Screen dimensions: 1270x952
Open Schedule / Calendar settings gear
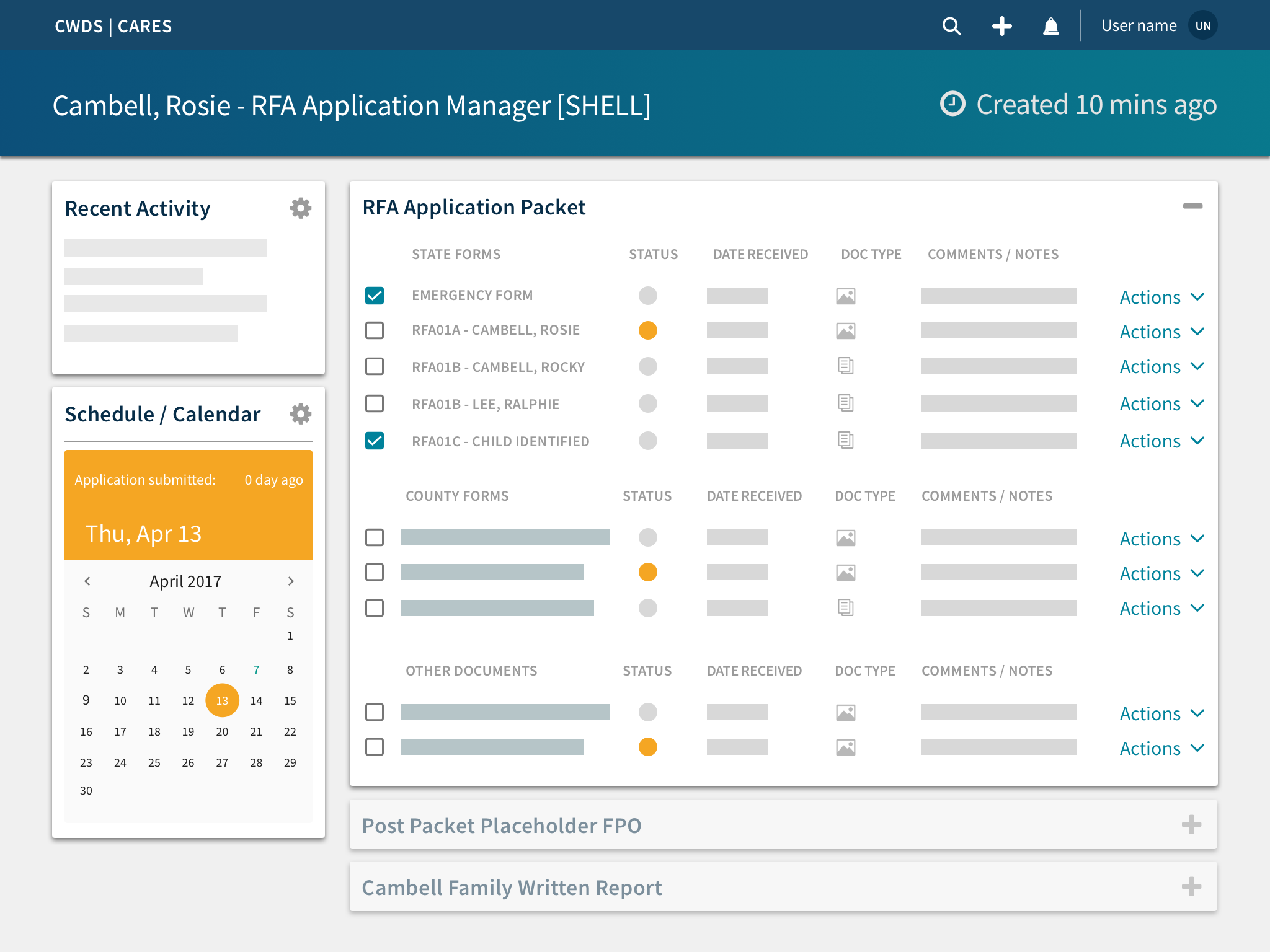[x=301, y=414]
